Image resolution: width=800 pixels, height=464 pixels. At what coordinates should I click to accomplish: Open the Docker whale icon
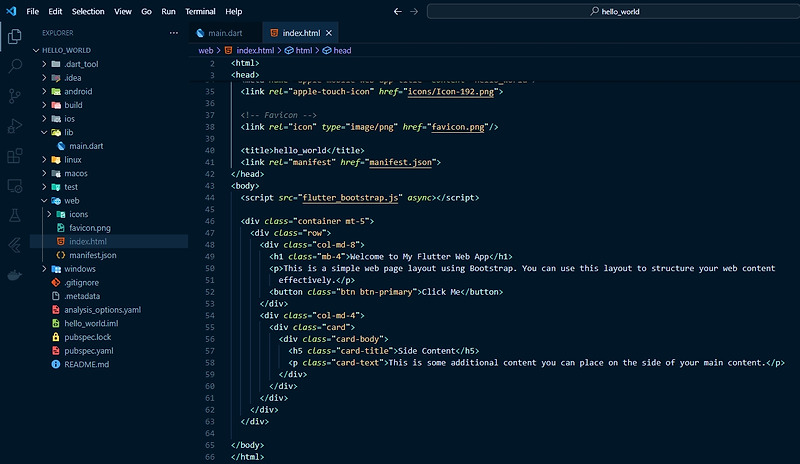[15, 275]
